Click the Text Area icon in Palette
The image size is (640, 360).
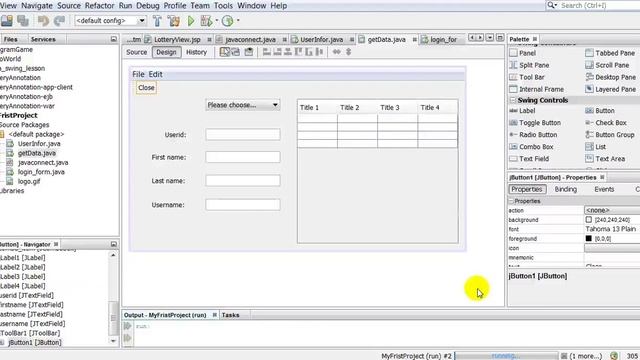tap(589, 158)
